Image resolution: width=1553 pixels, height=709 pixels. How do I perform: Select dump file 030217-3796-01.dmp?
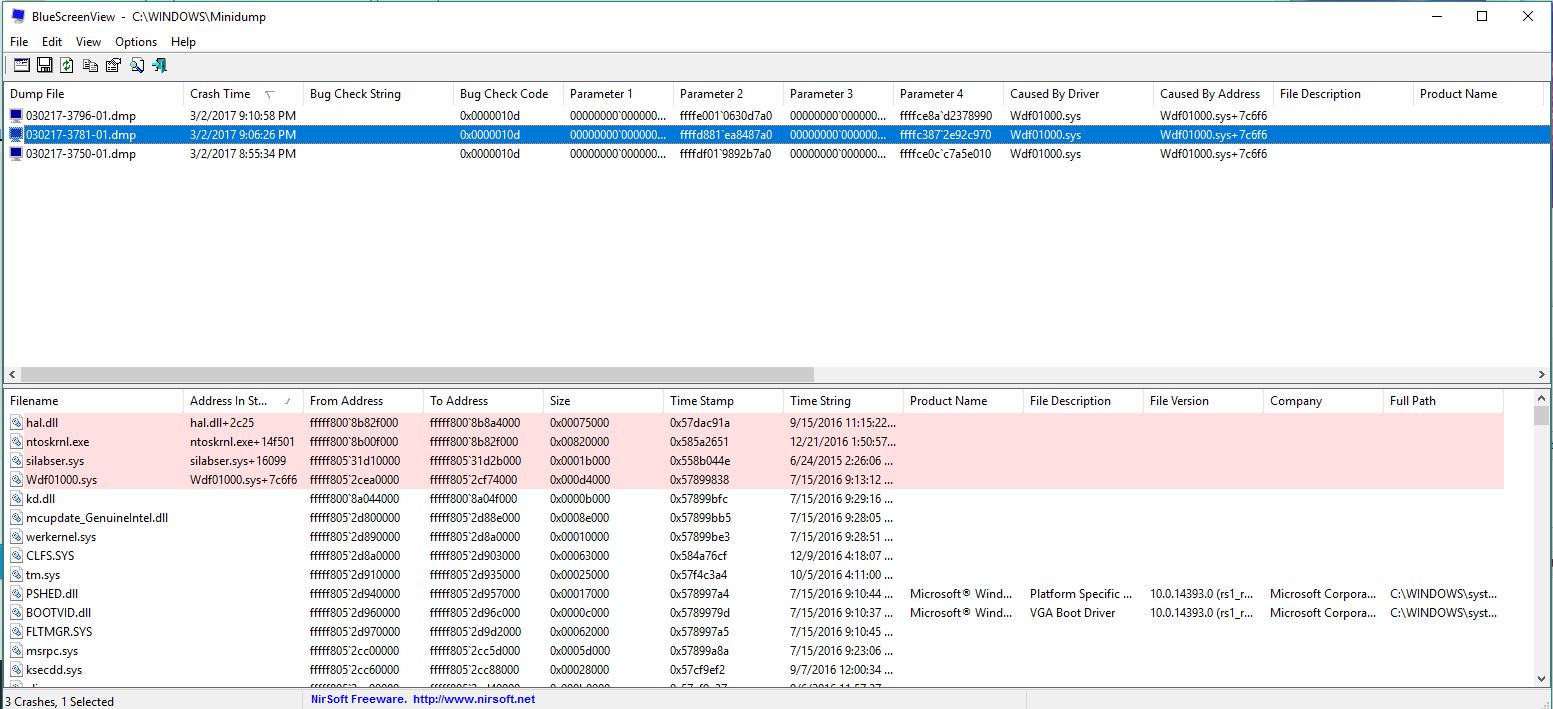[x=80, y=116]
